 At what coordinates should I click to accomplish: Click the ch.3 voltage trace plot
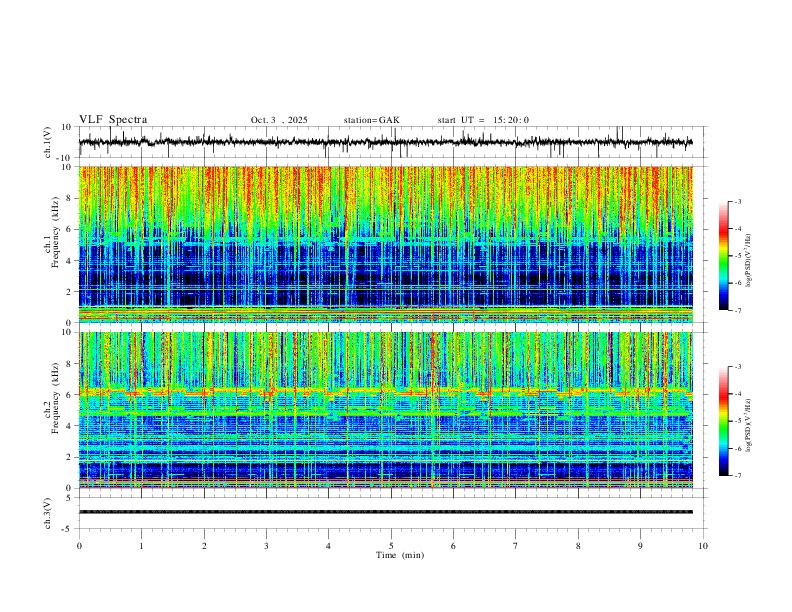(x=393, y=513)
